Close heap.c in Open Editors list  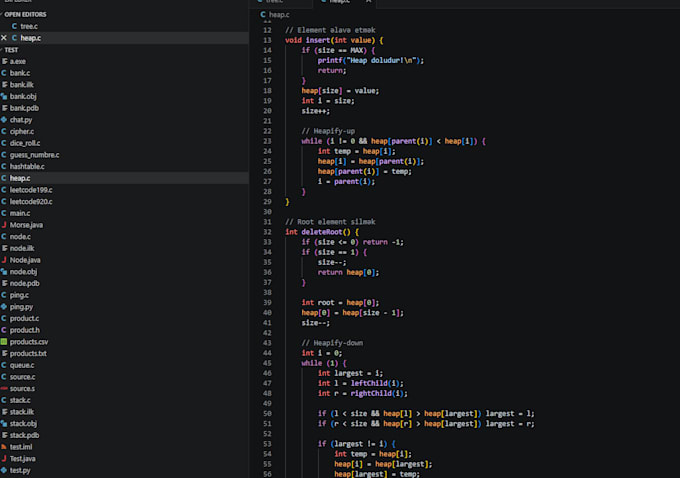(x=4, y=38)
